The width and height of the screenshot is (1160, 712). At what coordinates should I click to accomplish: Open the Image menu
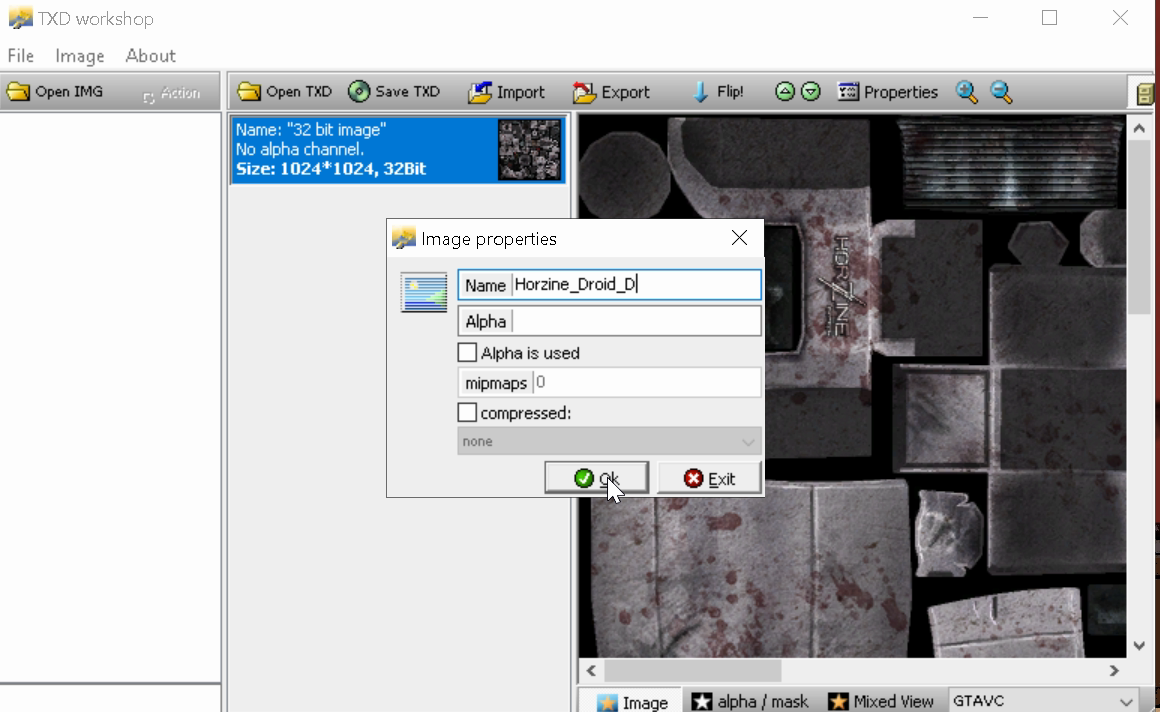(x=80, y=56)
